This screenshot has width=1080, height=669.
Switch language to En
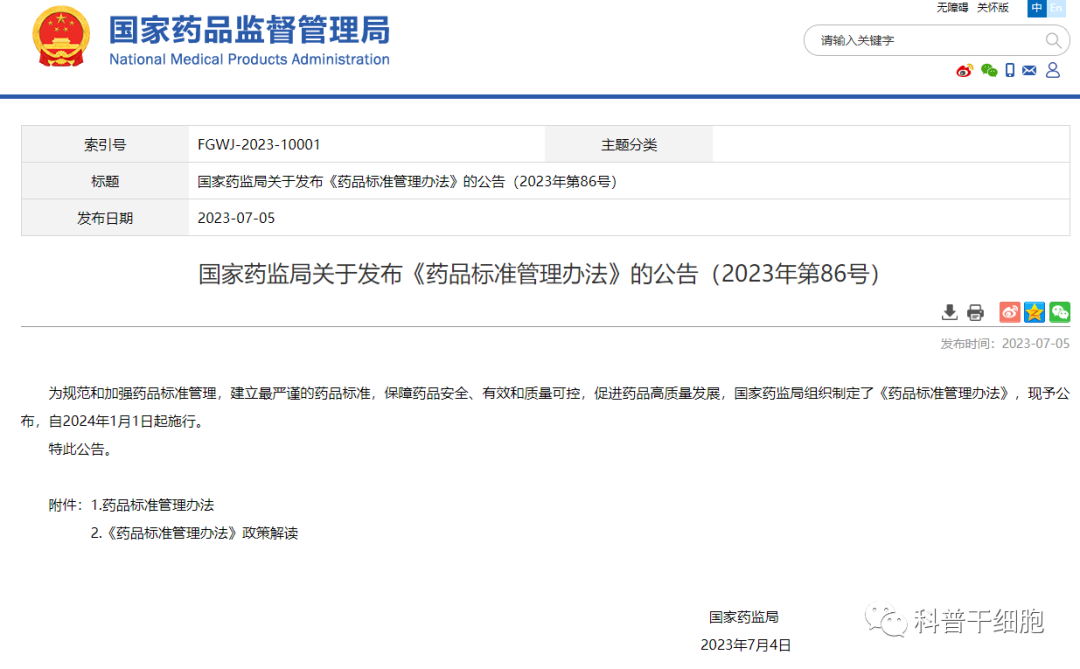1056,8
